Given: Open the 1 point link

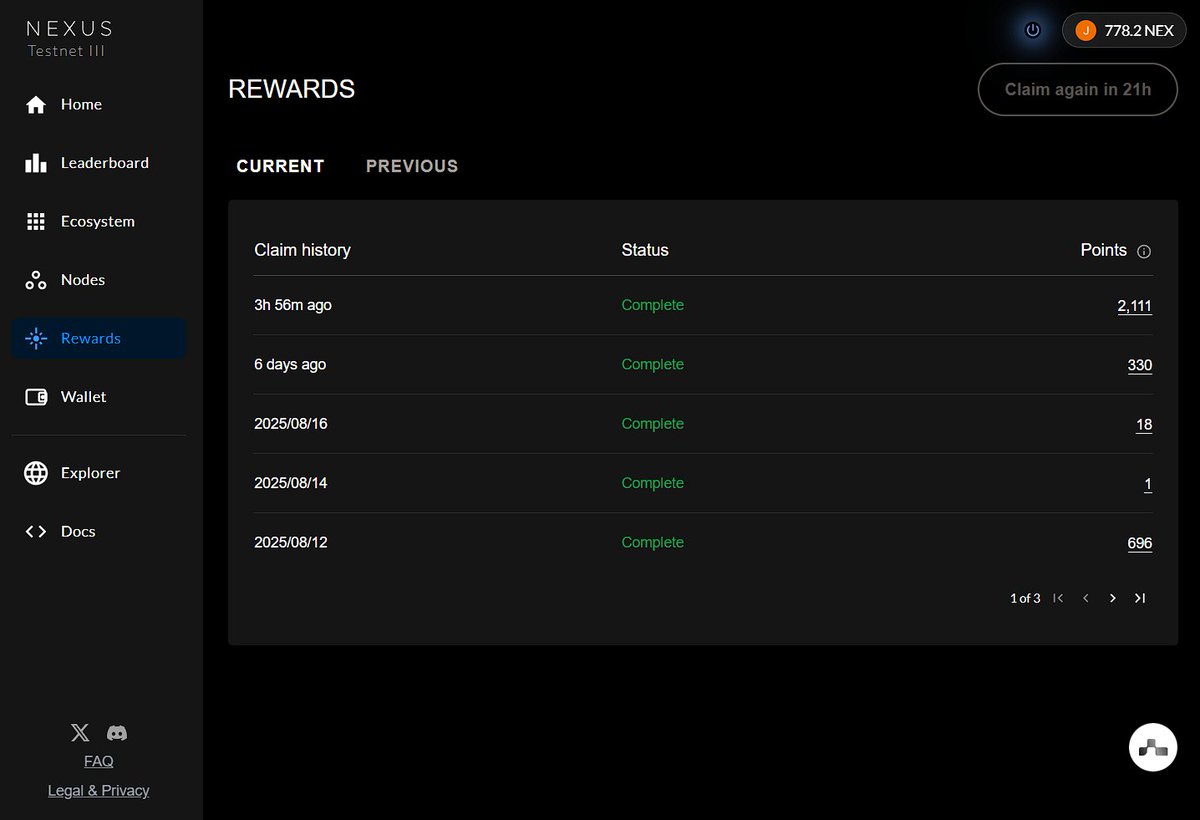Looking at the screenshot, I should (x=1148, y=484).
